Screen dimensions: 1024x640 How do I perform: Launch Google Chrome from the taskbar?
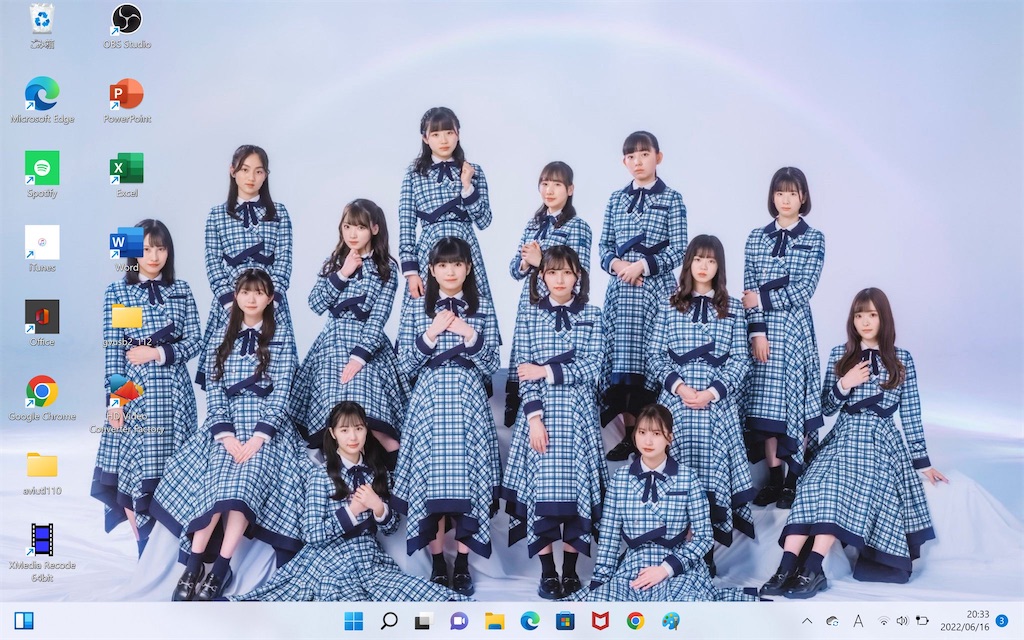(635, 620)
